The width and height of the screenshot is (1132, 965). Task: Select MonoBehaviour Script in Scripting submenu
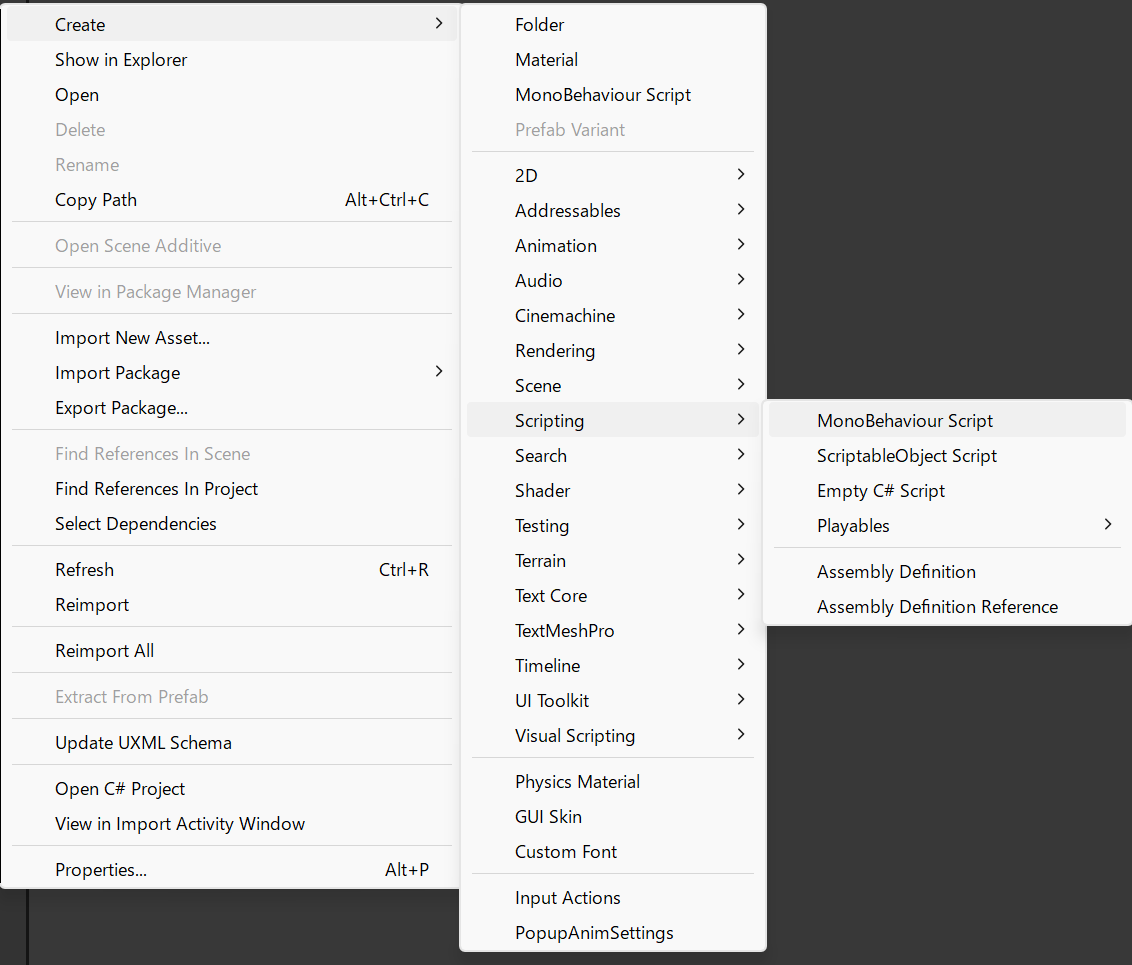click(904, 421)
